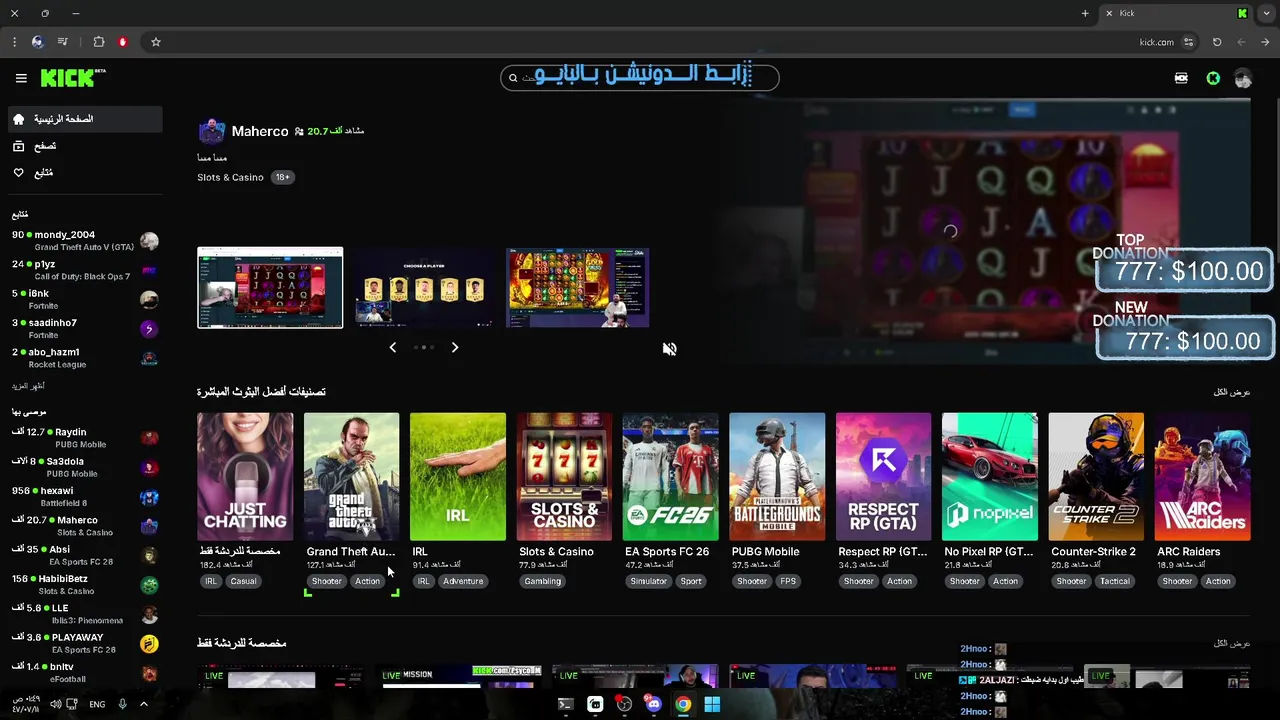Image resolution: width=1280 pixels, height=720 pixels.
Task: Open the Kick wallet icon
Action: [1181, 78]
